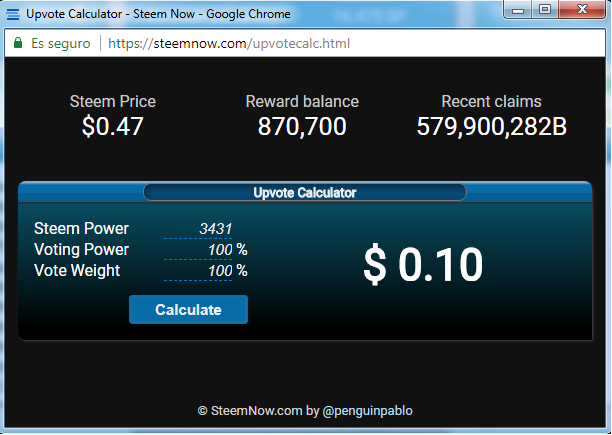Click the 'Steem Price' heading

point(113,101)
